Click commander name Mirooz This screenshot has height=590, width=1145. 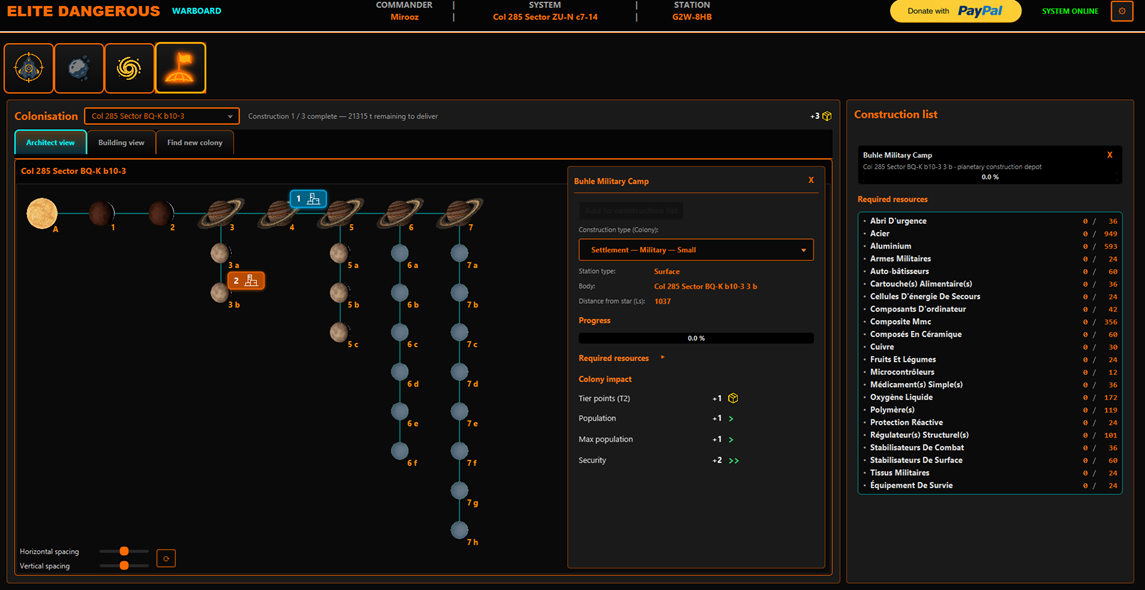point(404,16)
